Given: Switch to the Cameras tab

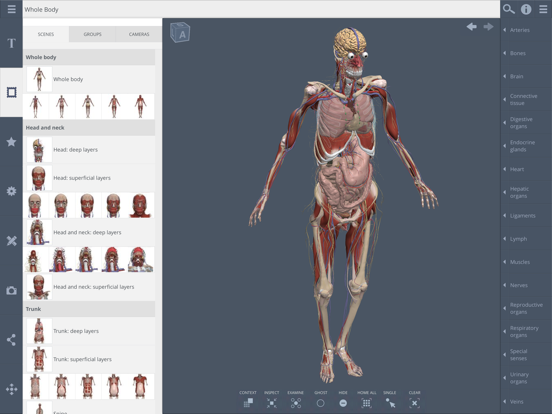Looking at the screenshot, I should point(139,34).
